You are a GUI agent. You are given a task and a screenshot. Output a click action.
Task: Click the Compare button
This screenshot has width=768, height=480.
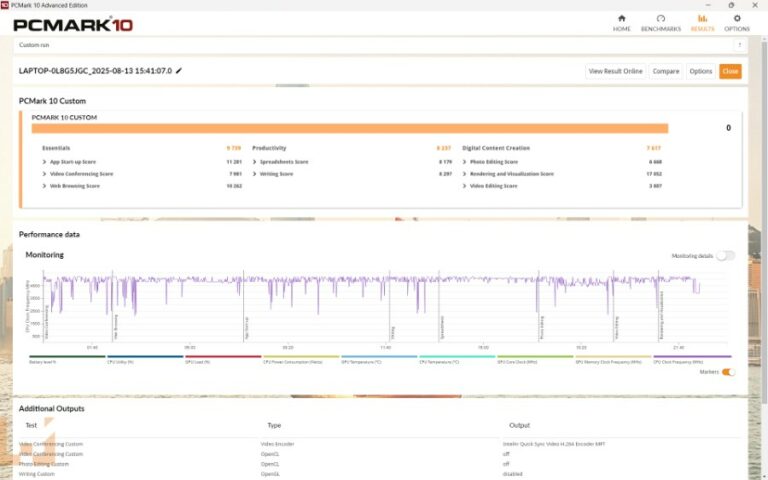[x=665, y=71]
